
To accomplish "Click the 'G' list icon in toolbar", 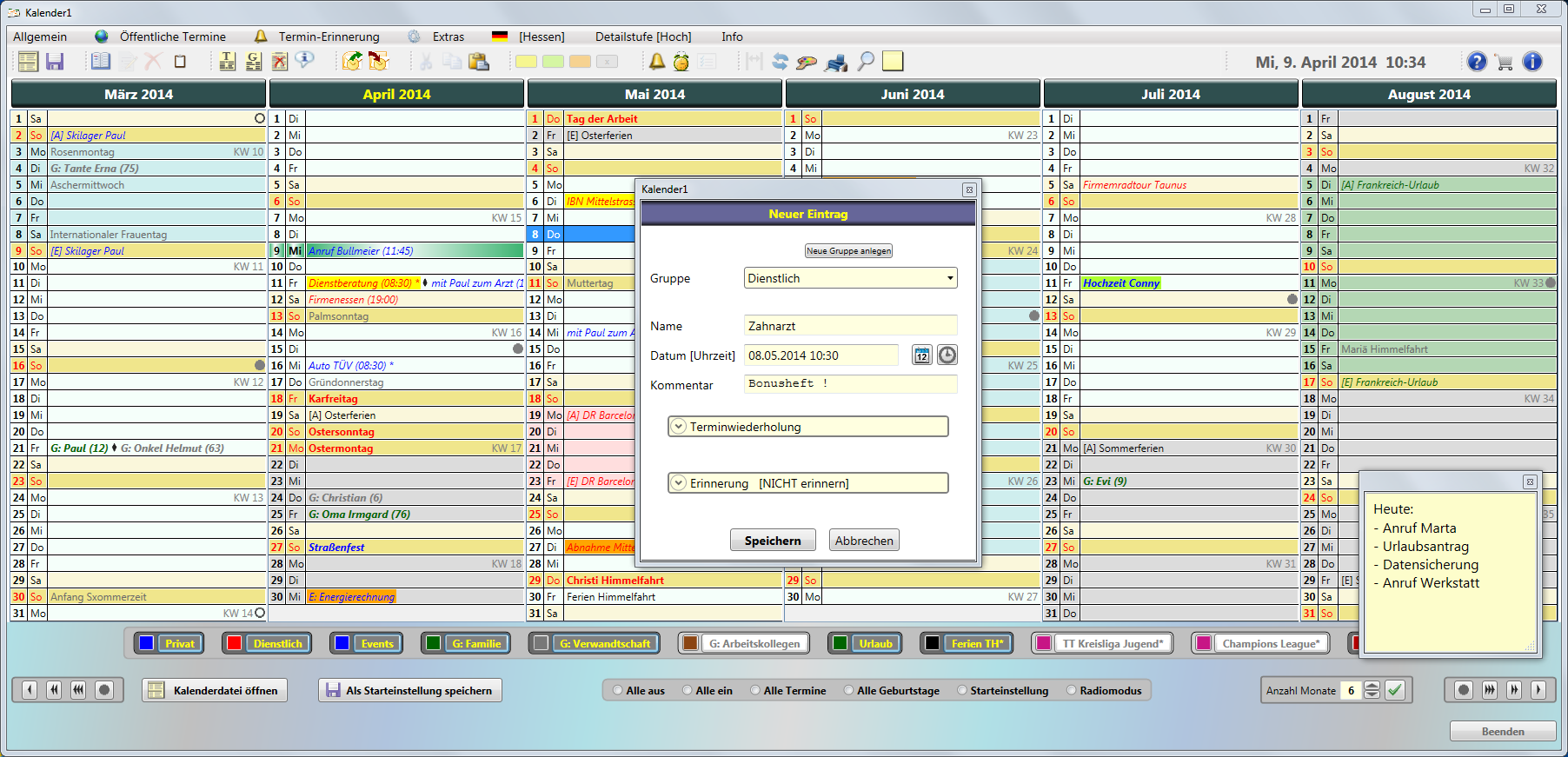I will (253, 62).
